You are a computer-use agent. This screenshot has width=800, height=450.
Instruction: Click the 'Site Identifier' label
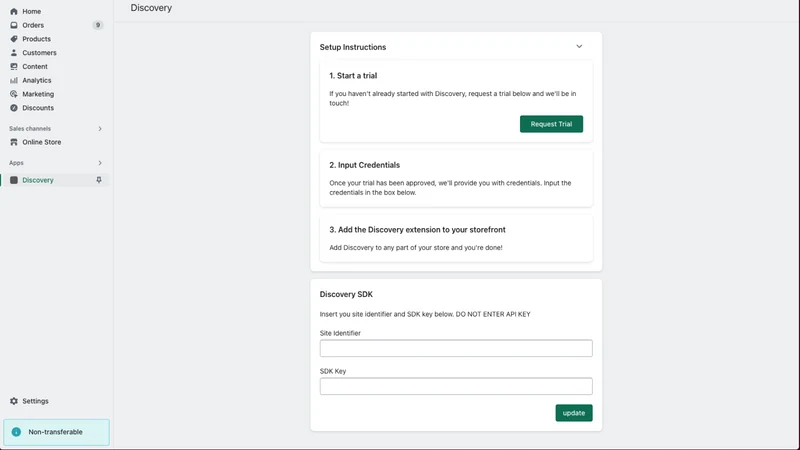point(340,333)
